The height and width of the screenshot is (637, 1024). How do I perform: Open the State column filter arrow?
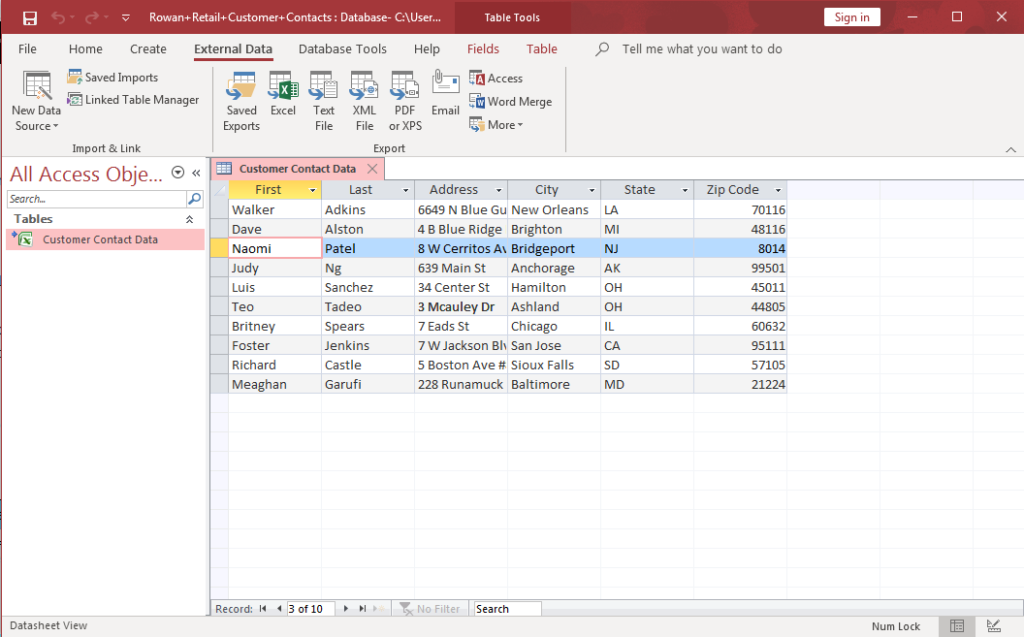[x=684, y=189]
